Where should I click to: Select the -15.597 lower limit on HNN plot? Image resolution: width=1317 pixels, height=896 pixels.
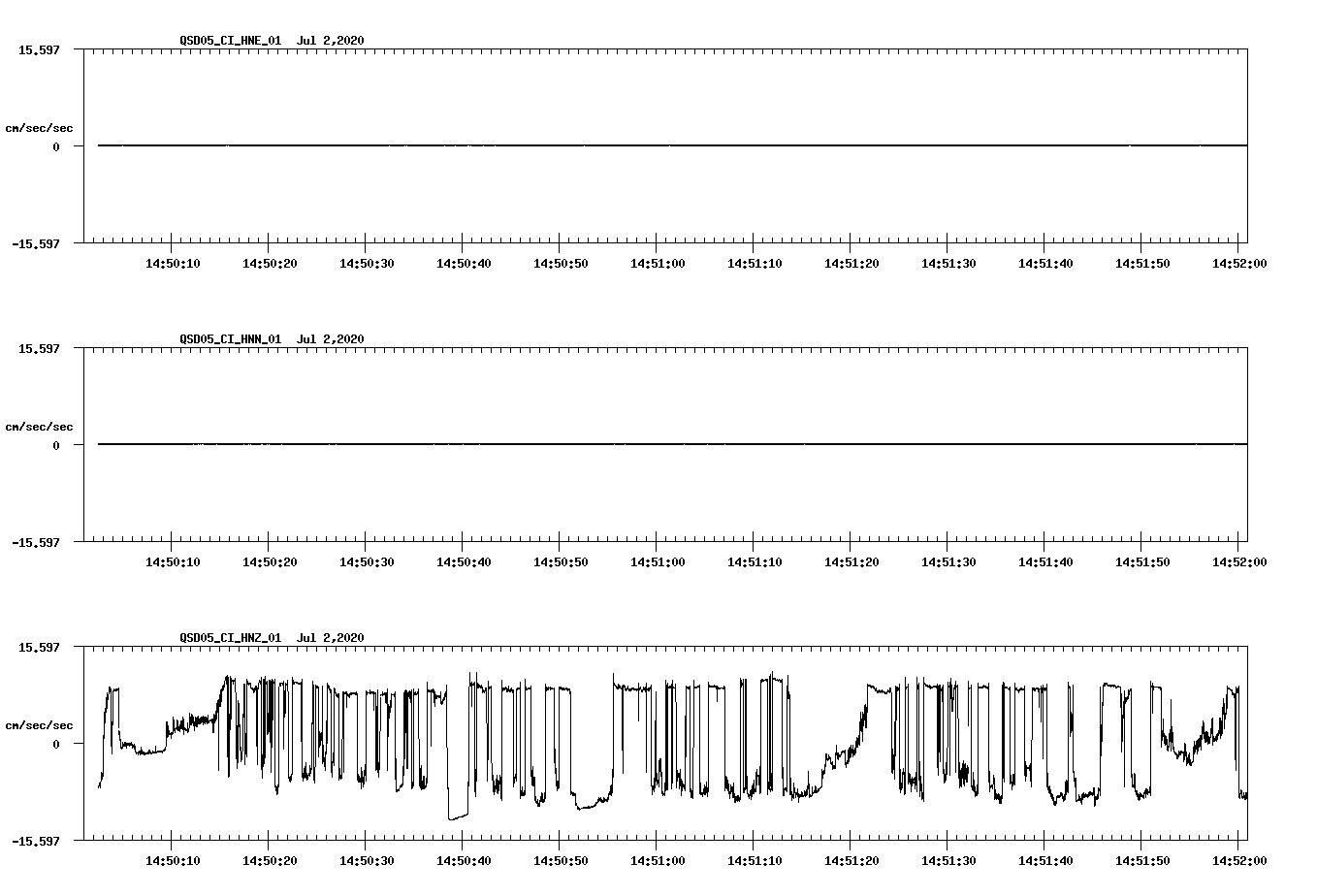tap(35, 543)
